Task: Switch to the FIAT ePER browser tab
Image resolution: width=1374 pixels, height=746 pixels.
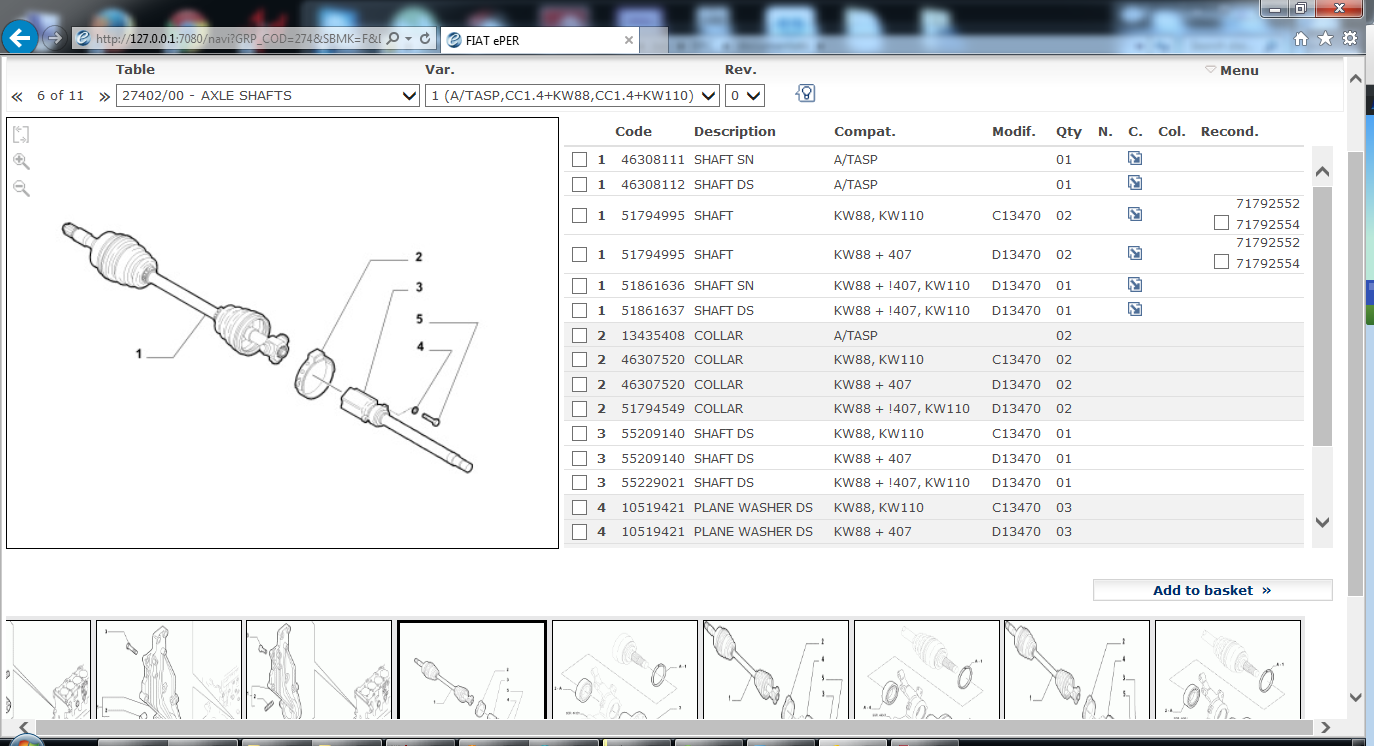Action: pos(540,40)
